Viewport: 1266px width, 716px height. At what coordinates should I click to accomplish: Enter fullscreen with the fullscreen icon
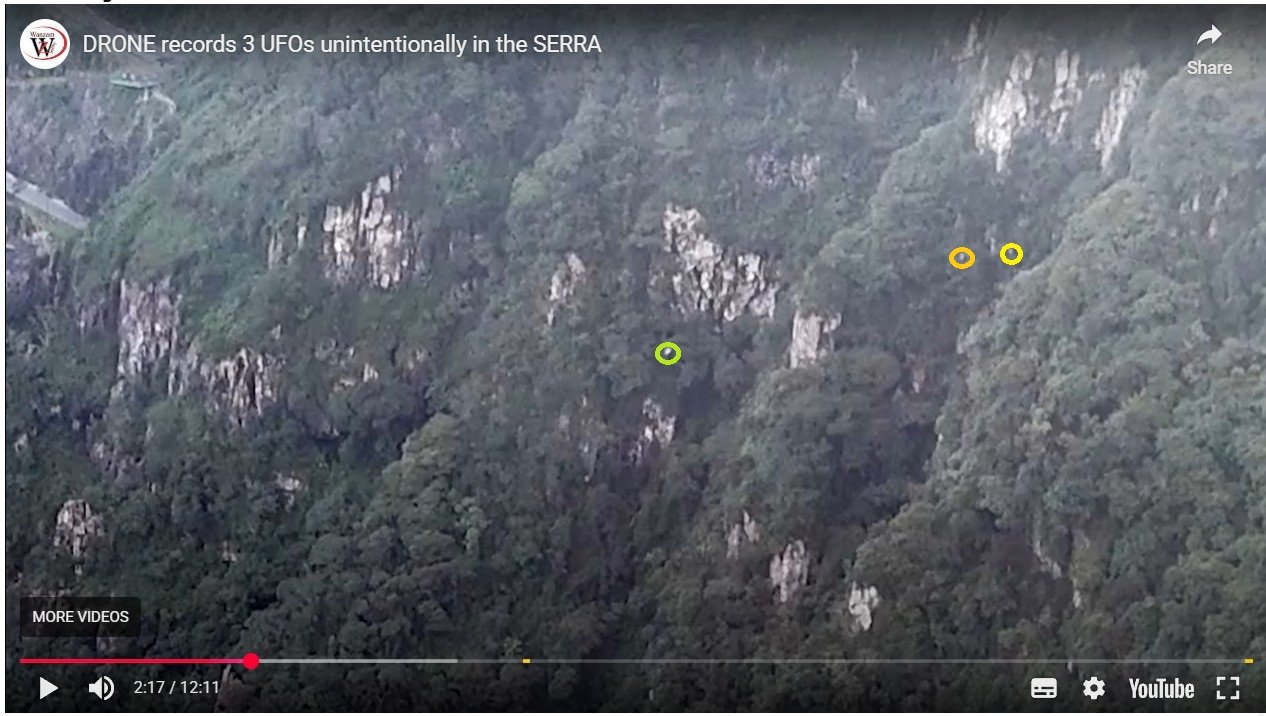(x=1227, y=688)
